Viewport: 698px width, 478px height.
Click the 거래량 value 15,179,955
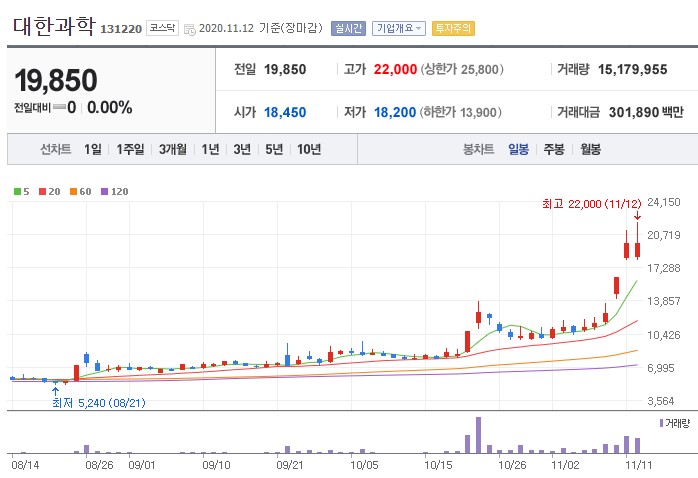633,69
